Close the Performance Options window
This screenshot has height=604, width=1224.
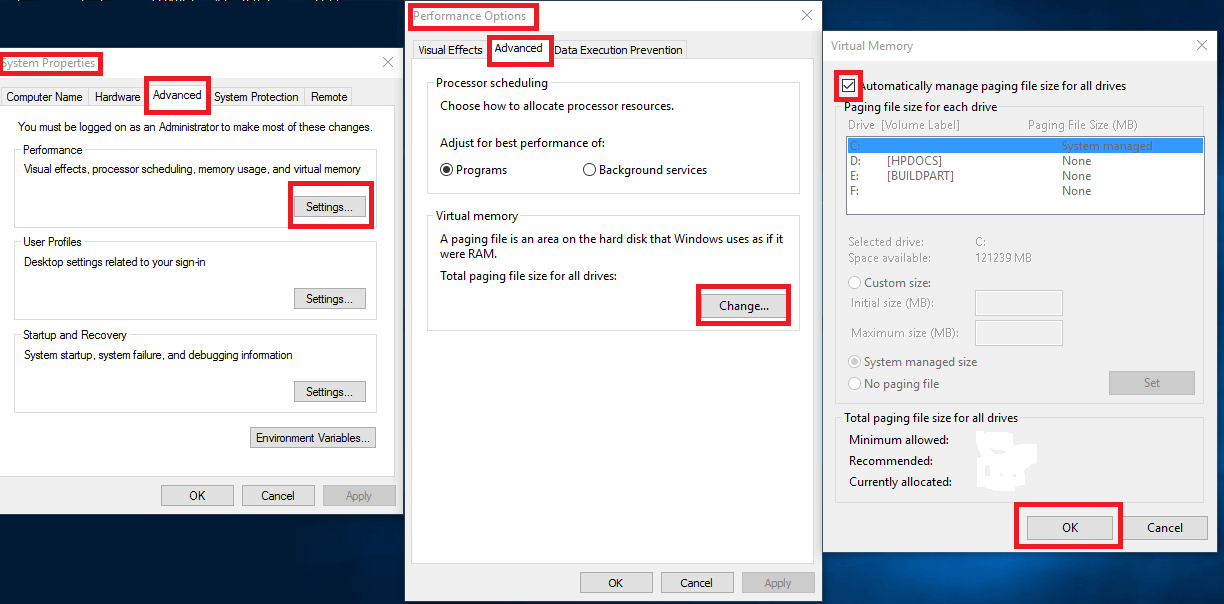pyautogui.click(x=807, y=15)
